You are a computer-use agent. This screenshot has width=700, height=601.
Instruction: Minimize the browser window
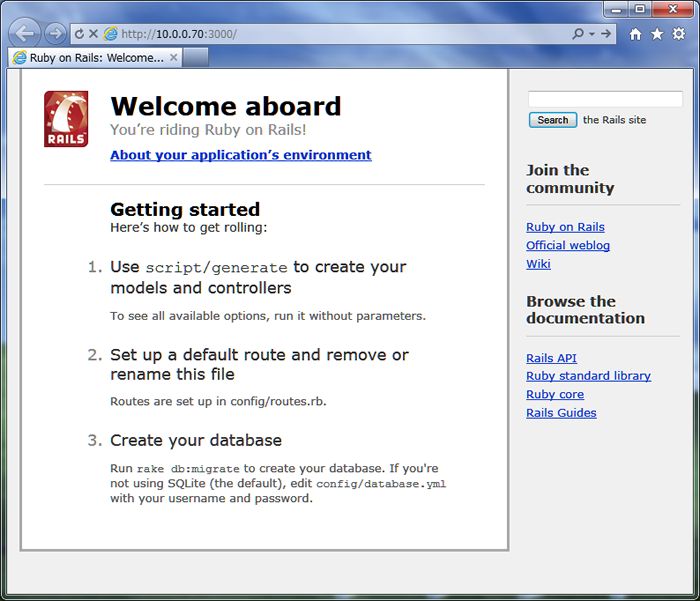click(x=617, y=9)
